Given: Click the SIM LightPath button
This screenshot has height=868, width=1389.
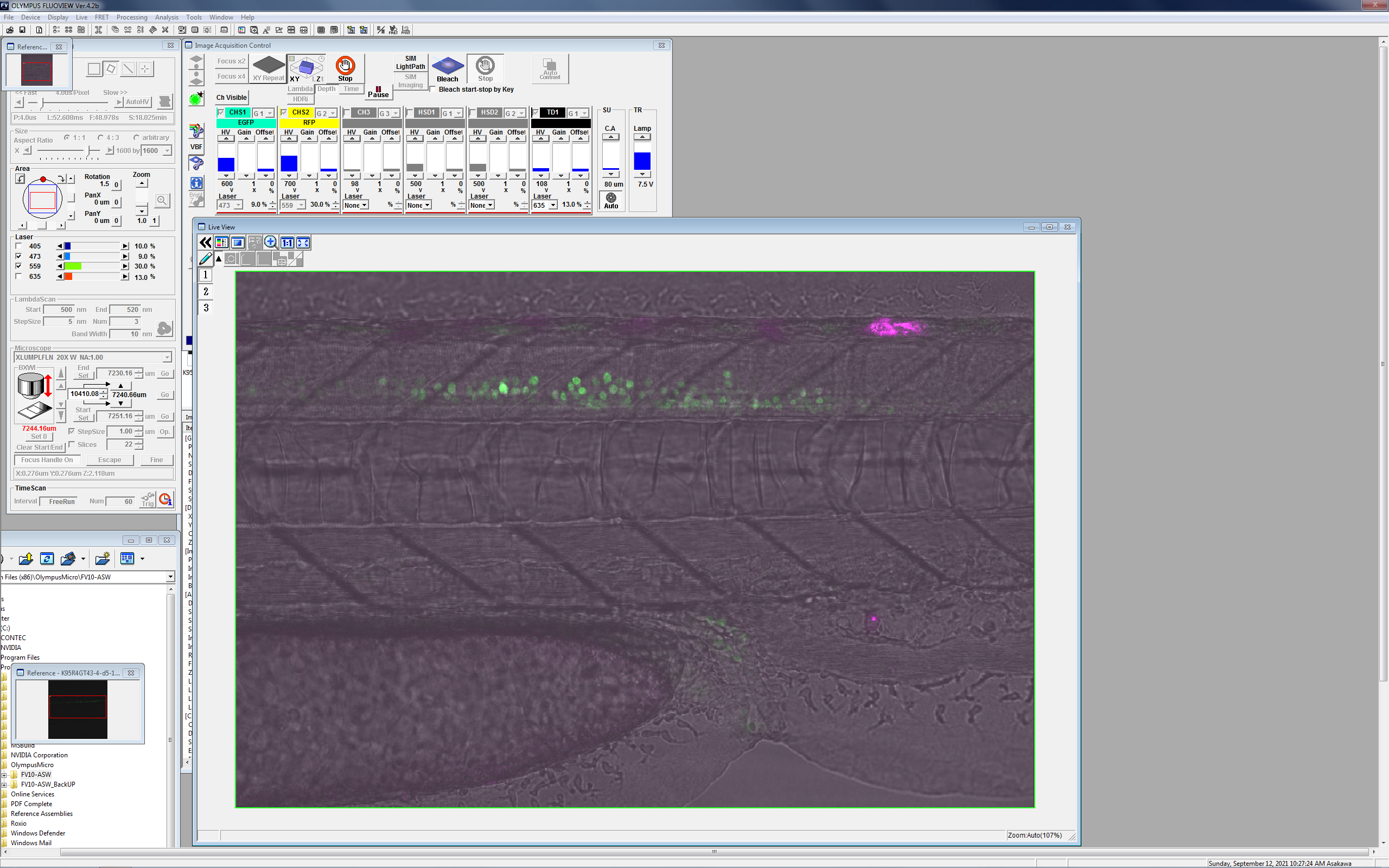Looking at the screenshot, I should click(x=410, y=62).
